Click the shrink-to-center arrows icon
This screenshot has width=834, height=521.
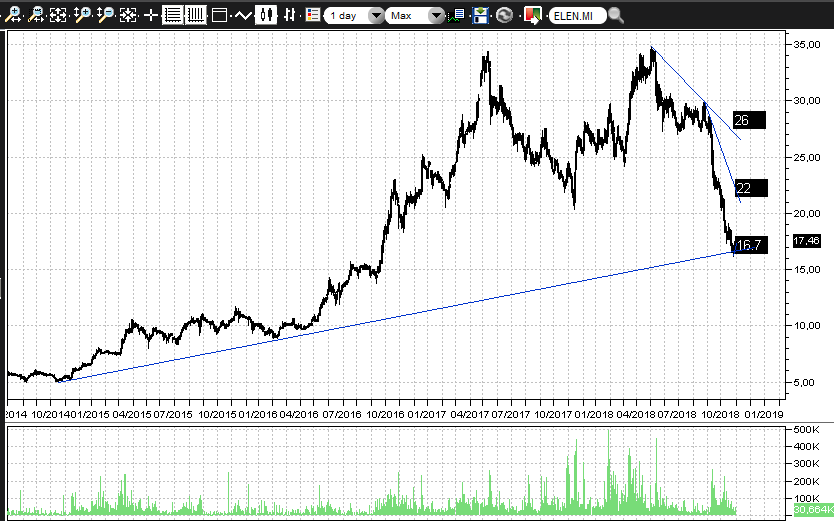pyautogui.click(x=128, y=15)
